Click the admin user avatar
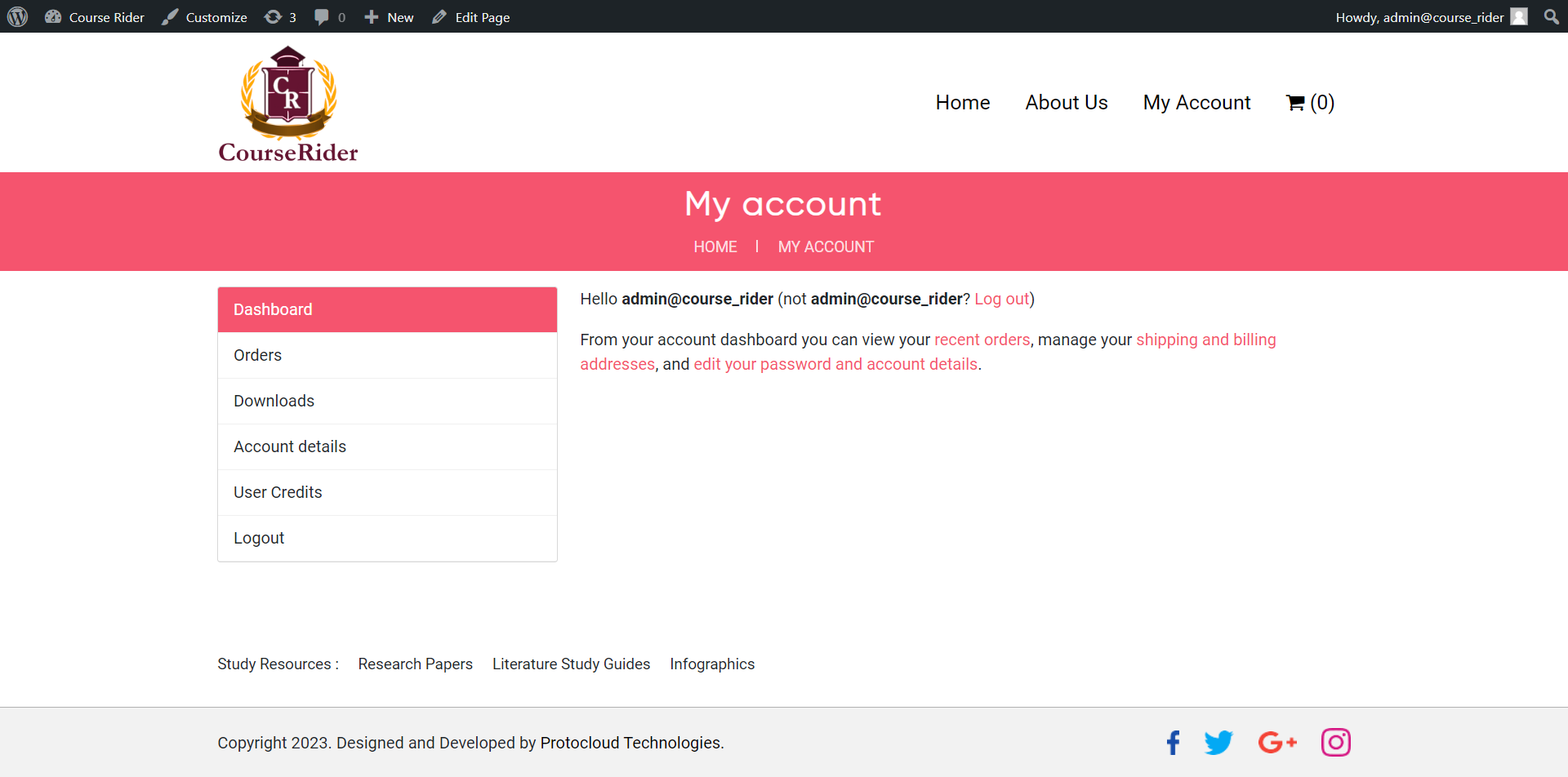 1519,16
